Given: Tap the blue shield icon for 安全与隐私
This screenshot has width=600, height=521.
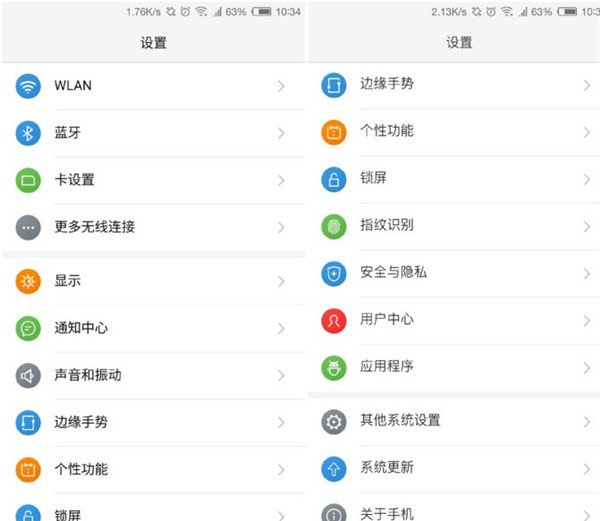Looking at the screenshot, I should click(x=333, y=272).
